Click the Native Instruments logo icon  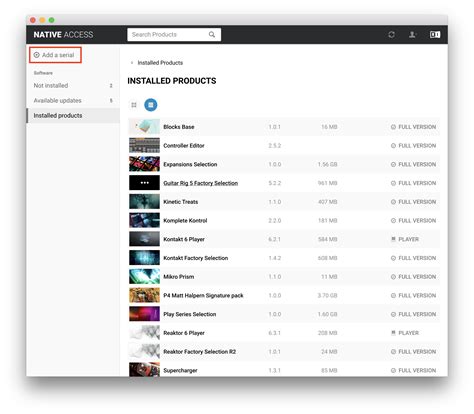435,34
